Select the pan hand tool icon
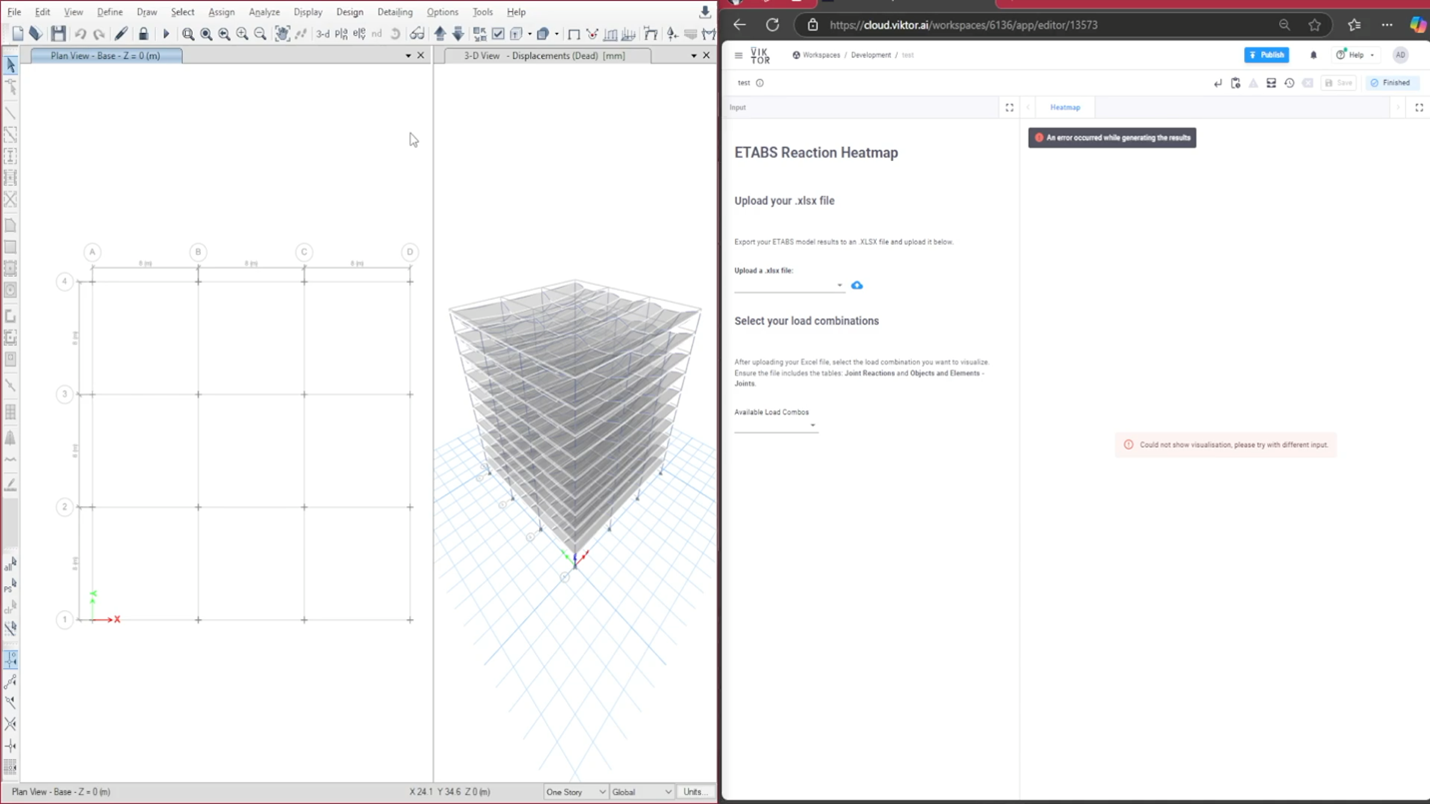1430x804 pixels. pos(283,34)
